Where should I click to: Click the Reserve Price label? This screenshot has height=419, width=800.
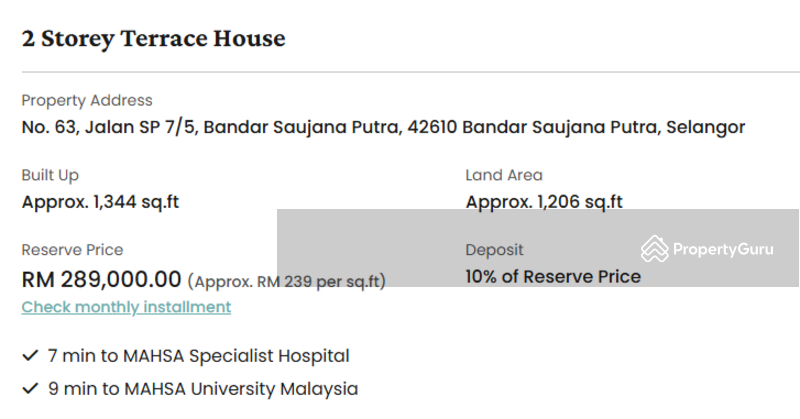[x=72, y=250]
